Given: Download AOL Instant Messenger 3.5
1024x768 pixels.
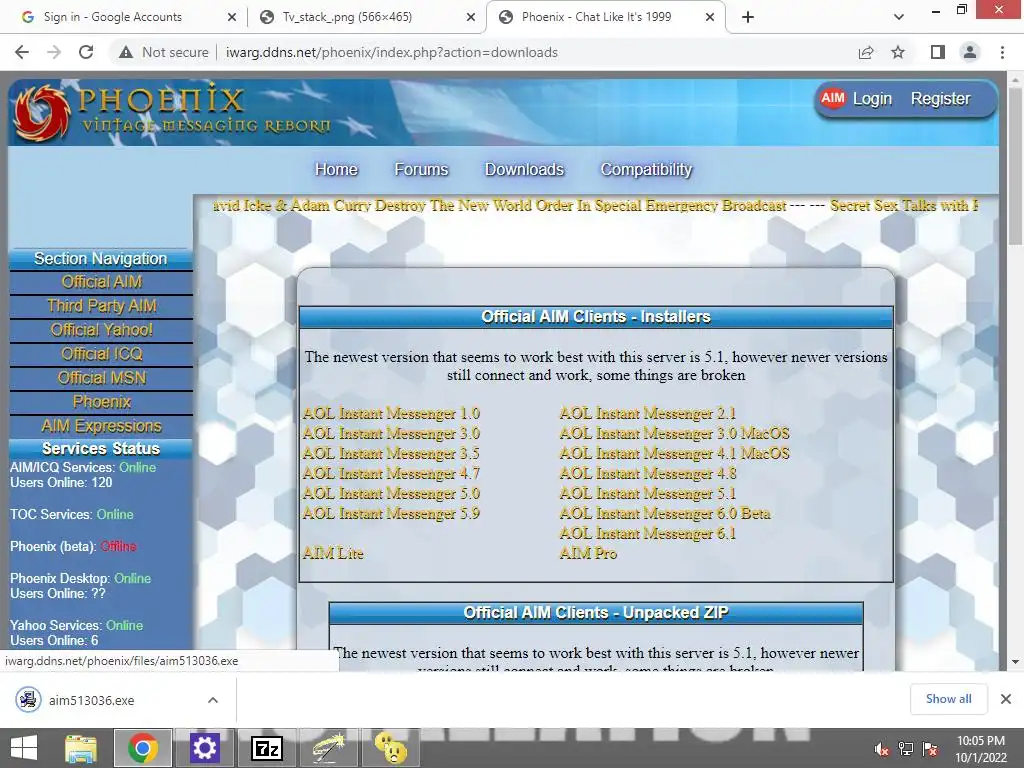Looking at the screenshot, I should 391,453.
